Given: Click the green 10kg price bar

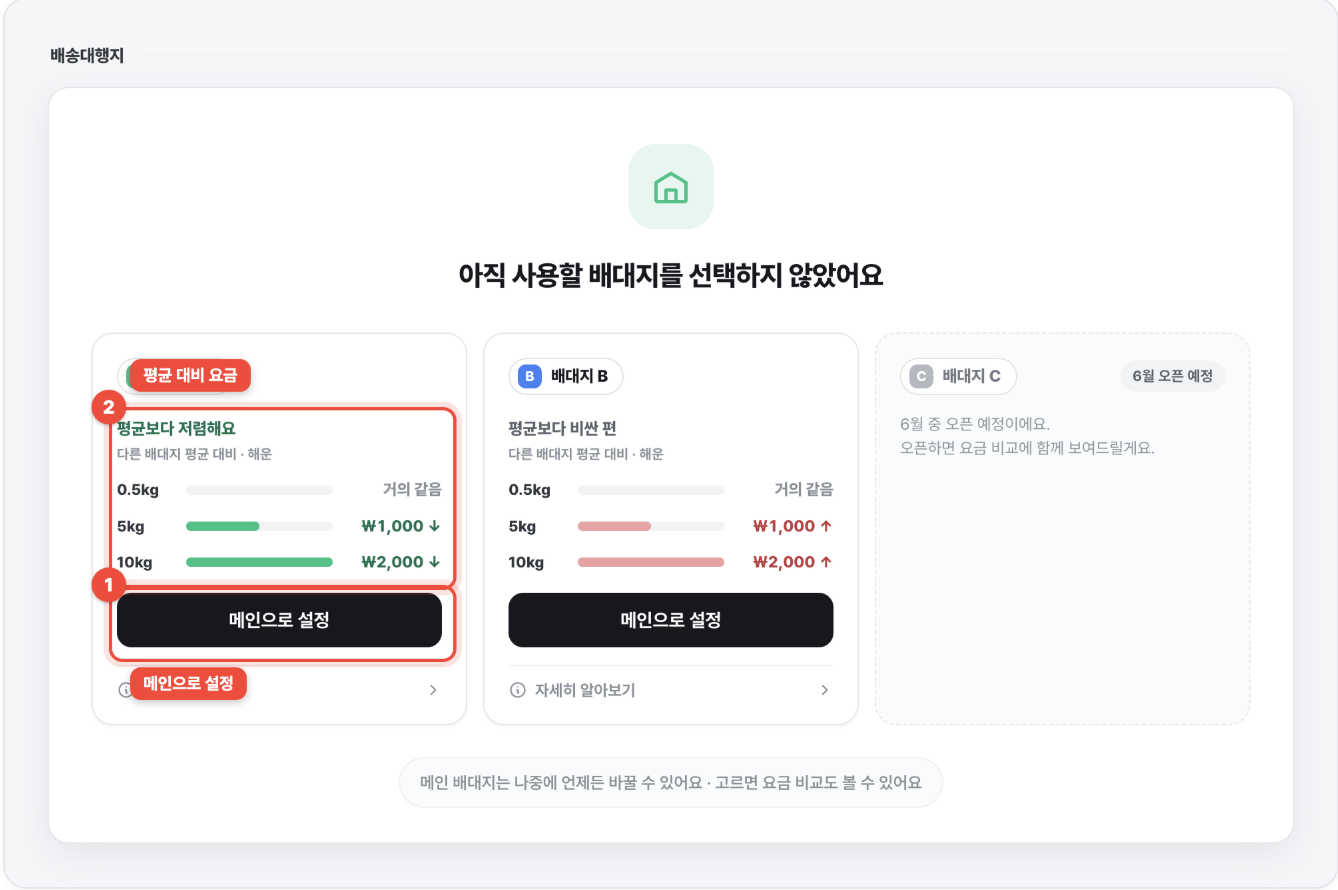Looking at the screenshot, I should tap(259, 562).
